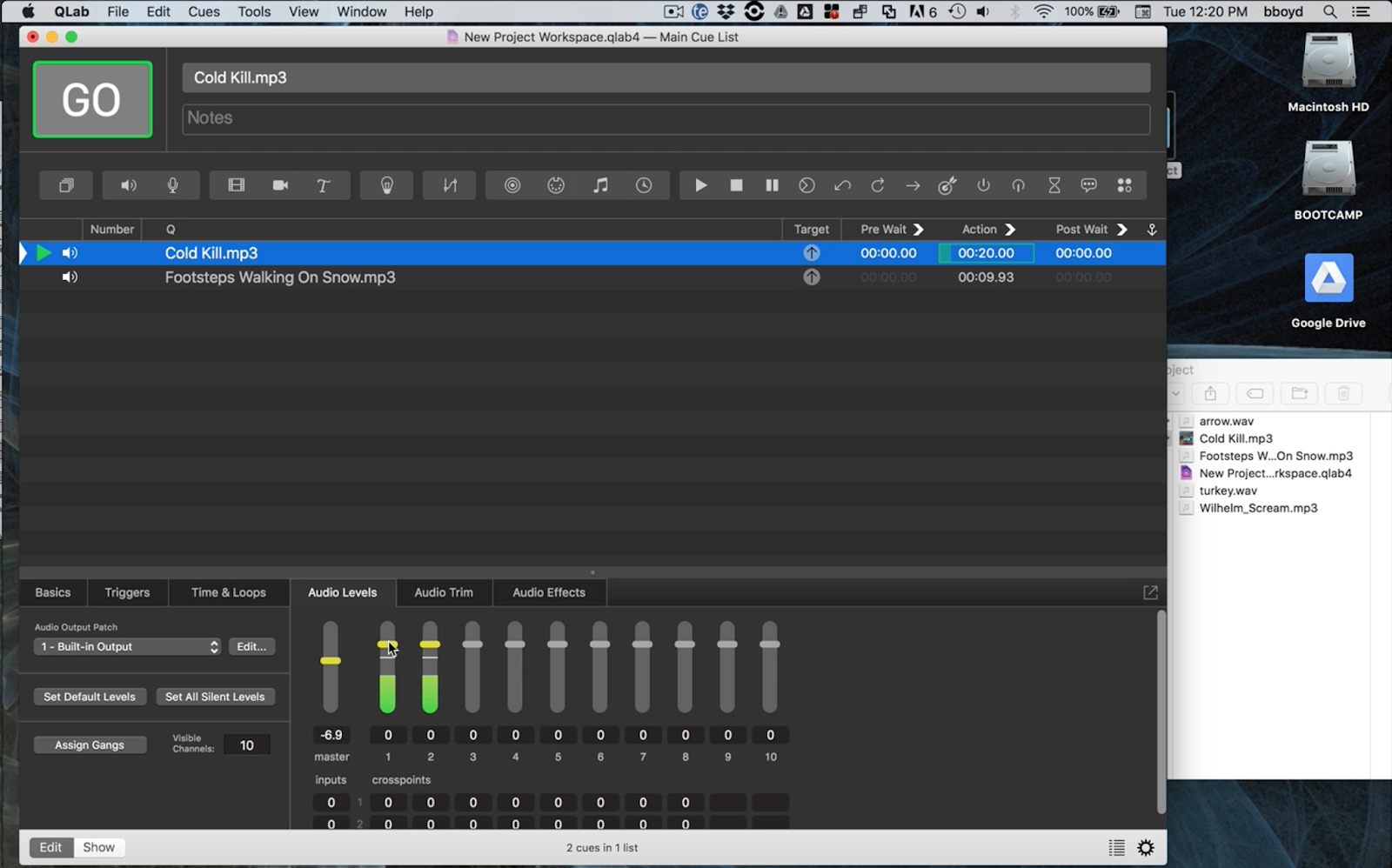
Task: Toggle the Assign Gangs mode
Action: [x=90, y=744]
